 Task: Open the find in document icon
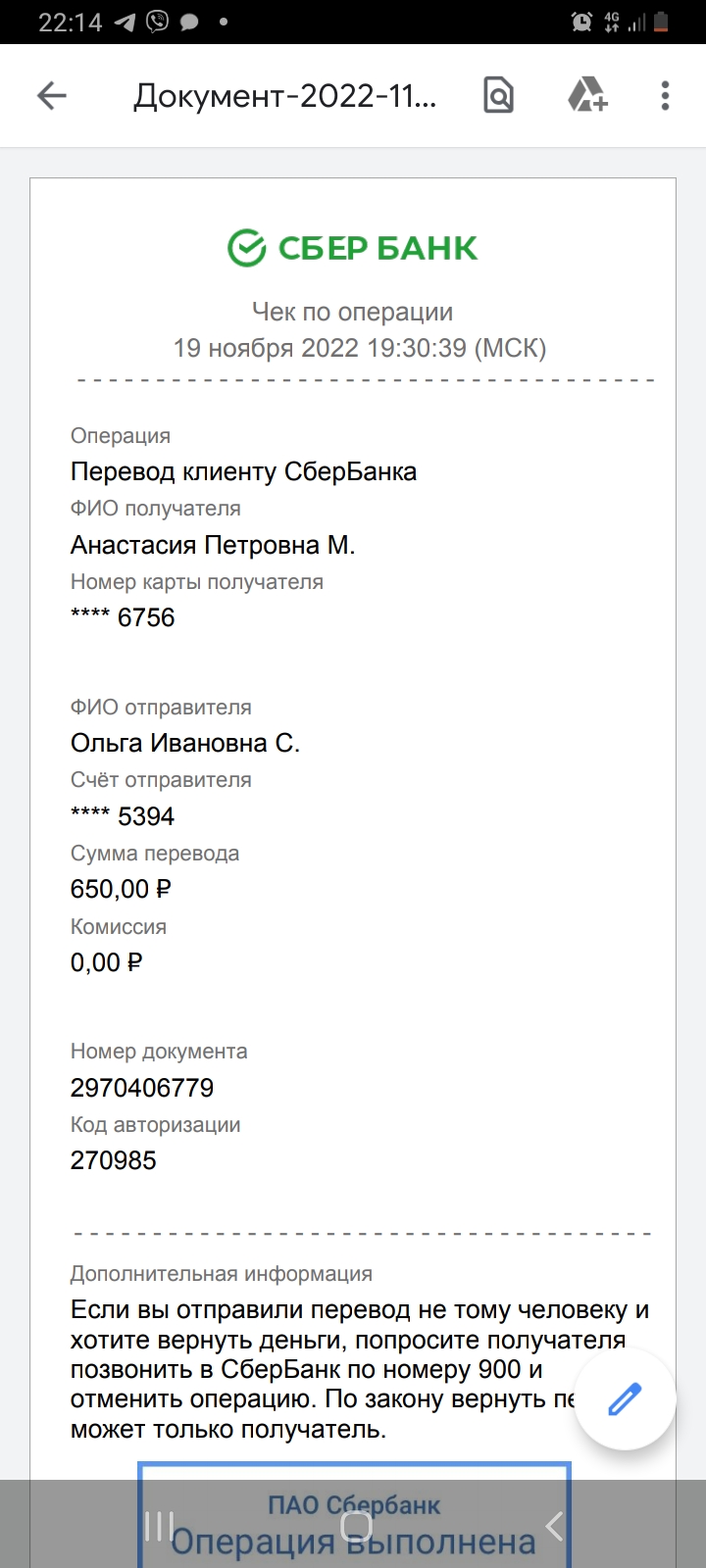498,95
